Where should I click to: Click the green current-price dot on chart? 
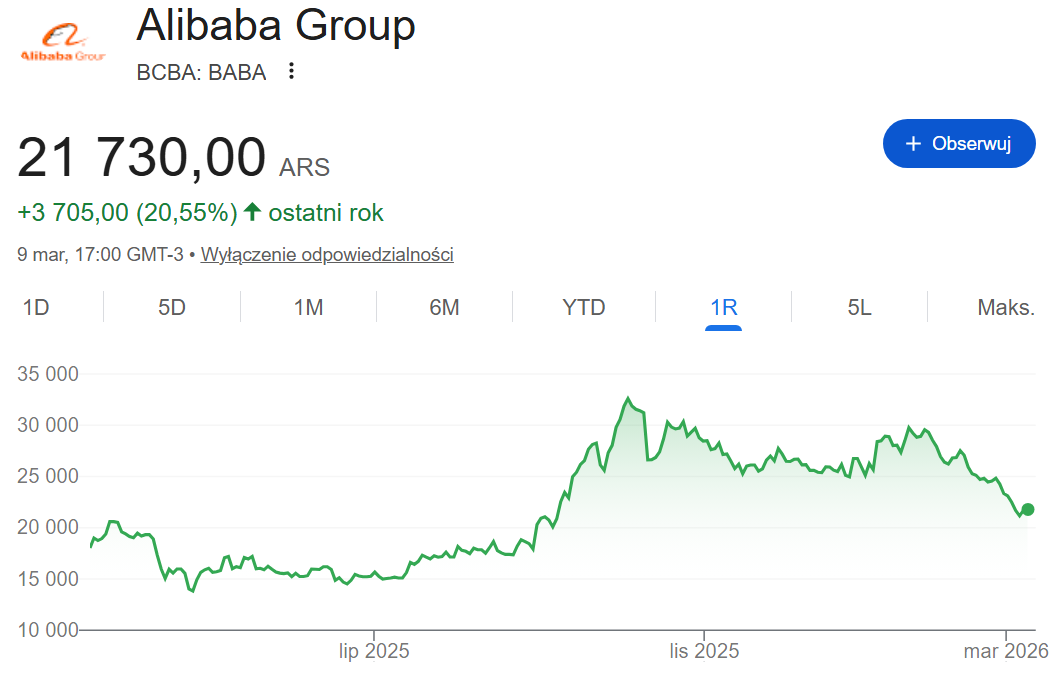click(1027, 510)
